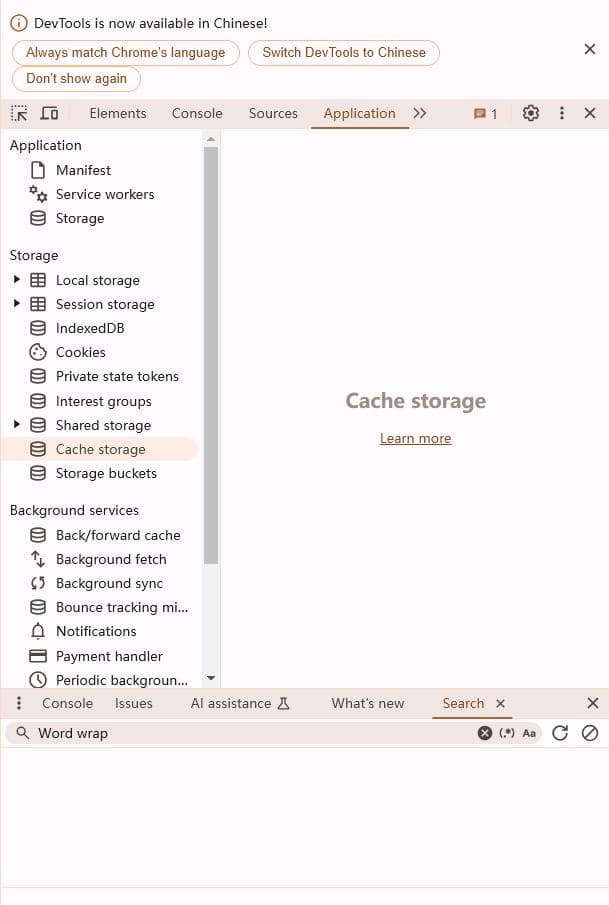Toggle the match case Aa option
Image resolution: width=609 pixels, height=905 pixels.
[x=529, y=733]
